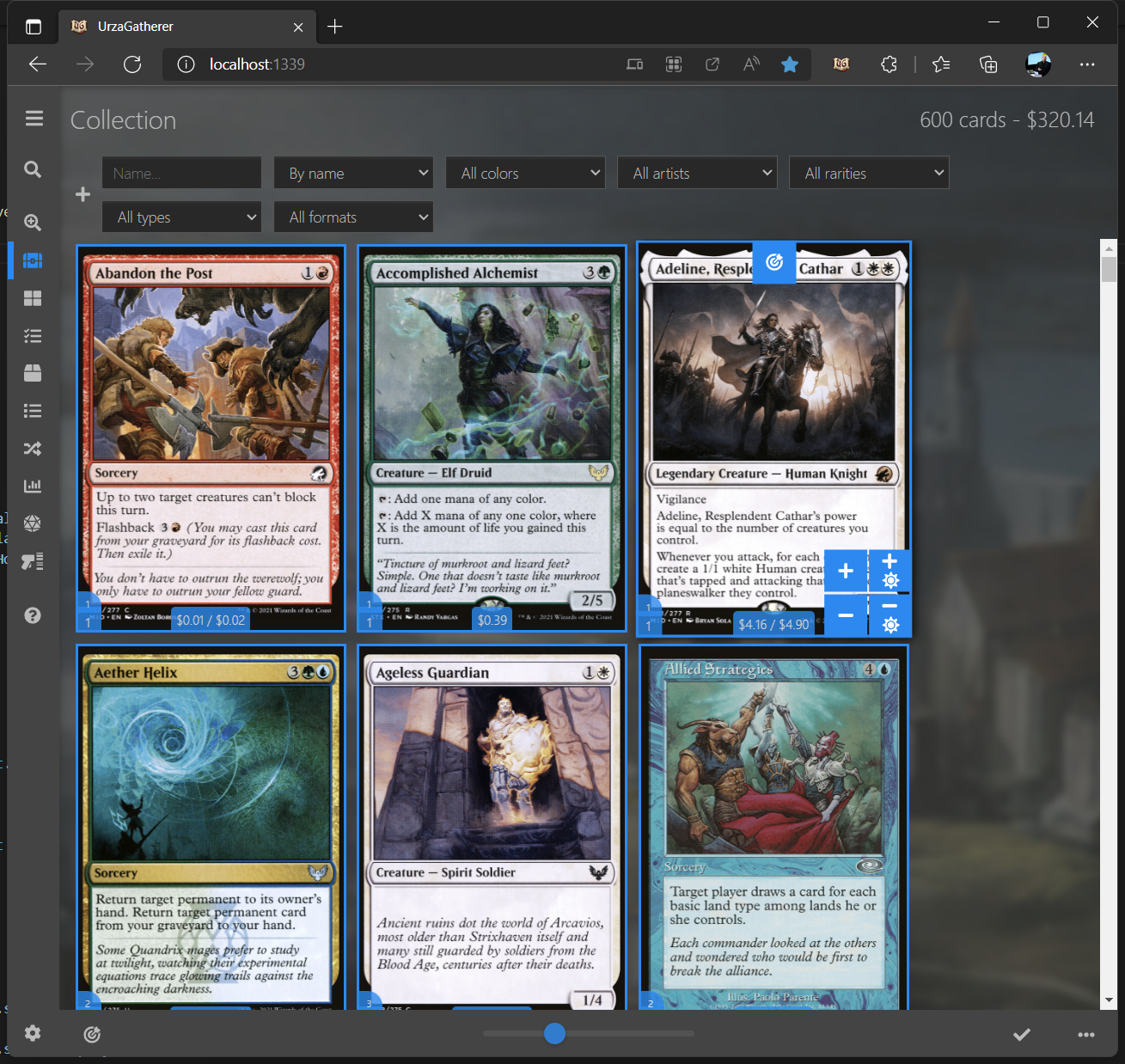Click the vertical scrollbar thumb
Viewport: 1125px width, 1064px height.
[1109, 270]
